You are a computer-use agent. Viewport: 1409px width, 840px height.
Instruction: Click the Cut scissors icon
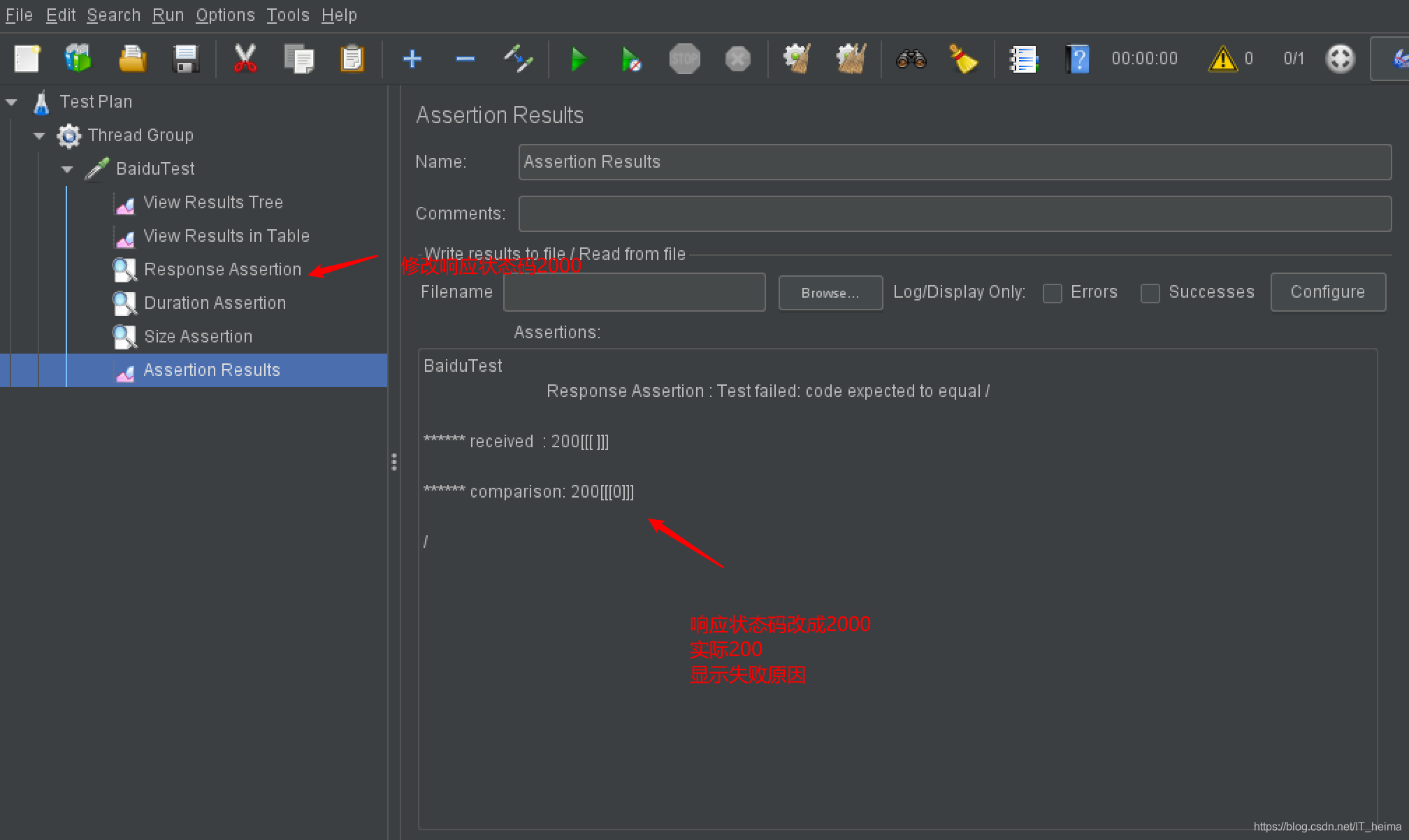[x=245, y=59]
